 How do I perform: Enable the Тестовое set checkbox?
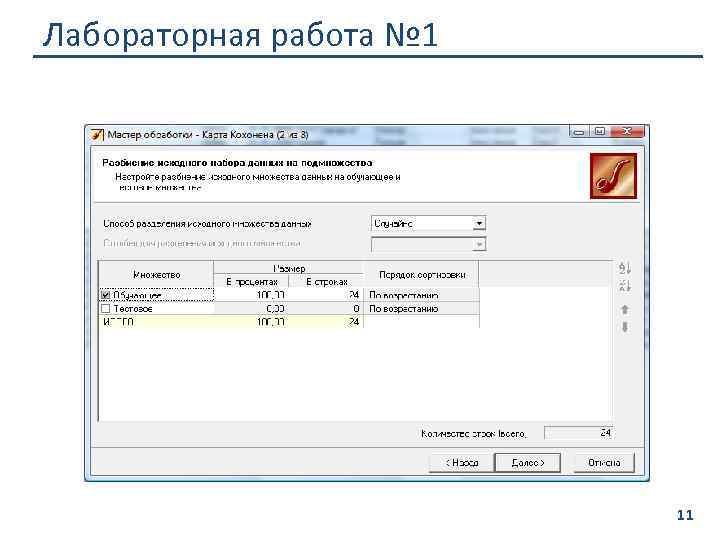[106, 309]
